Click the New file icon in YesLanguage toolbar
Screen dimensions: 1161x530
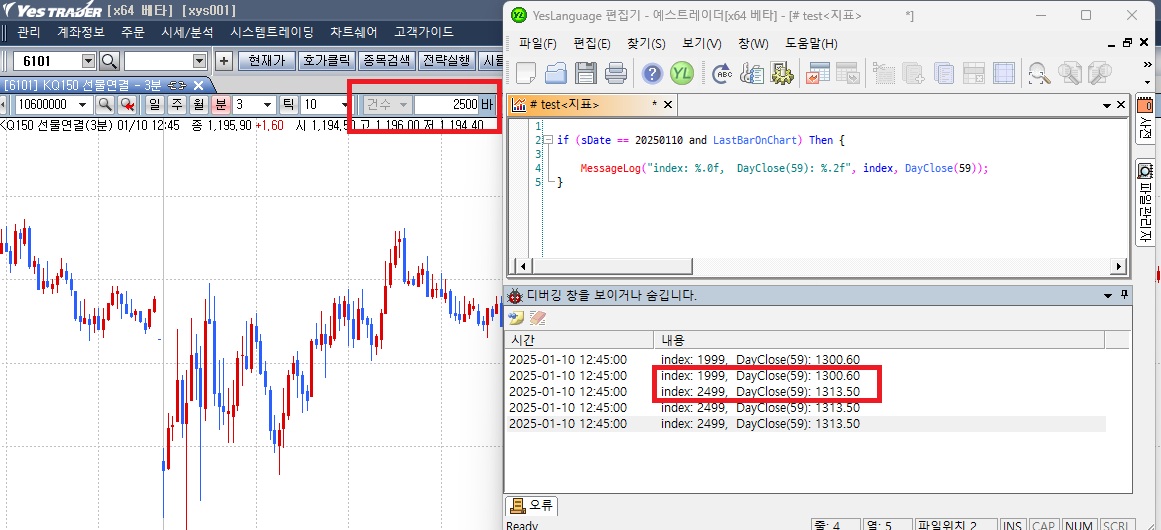click(526, 73)
